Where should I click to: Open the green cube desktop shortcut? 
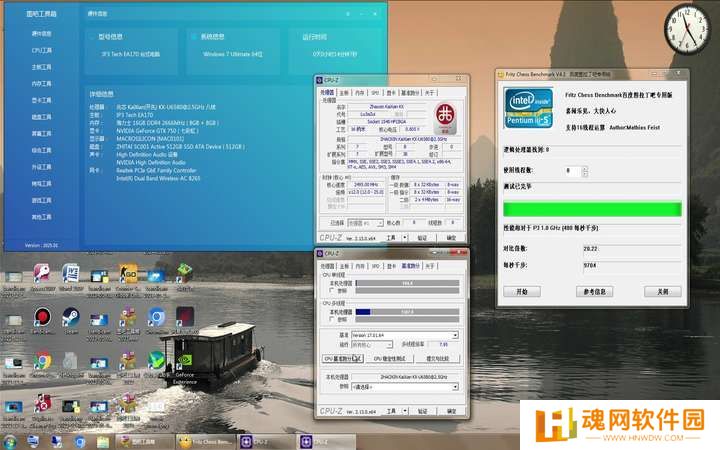pos(185,272)
